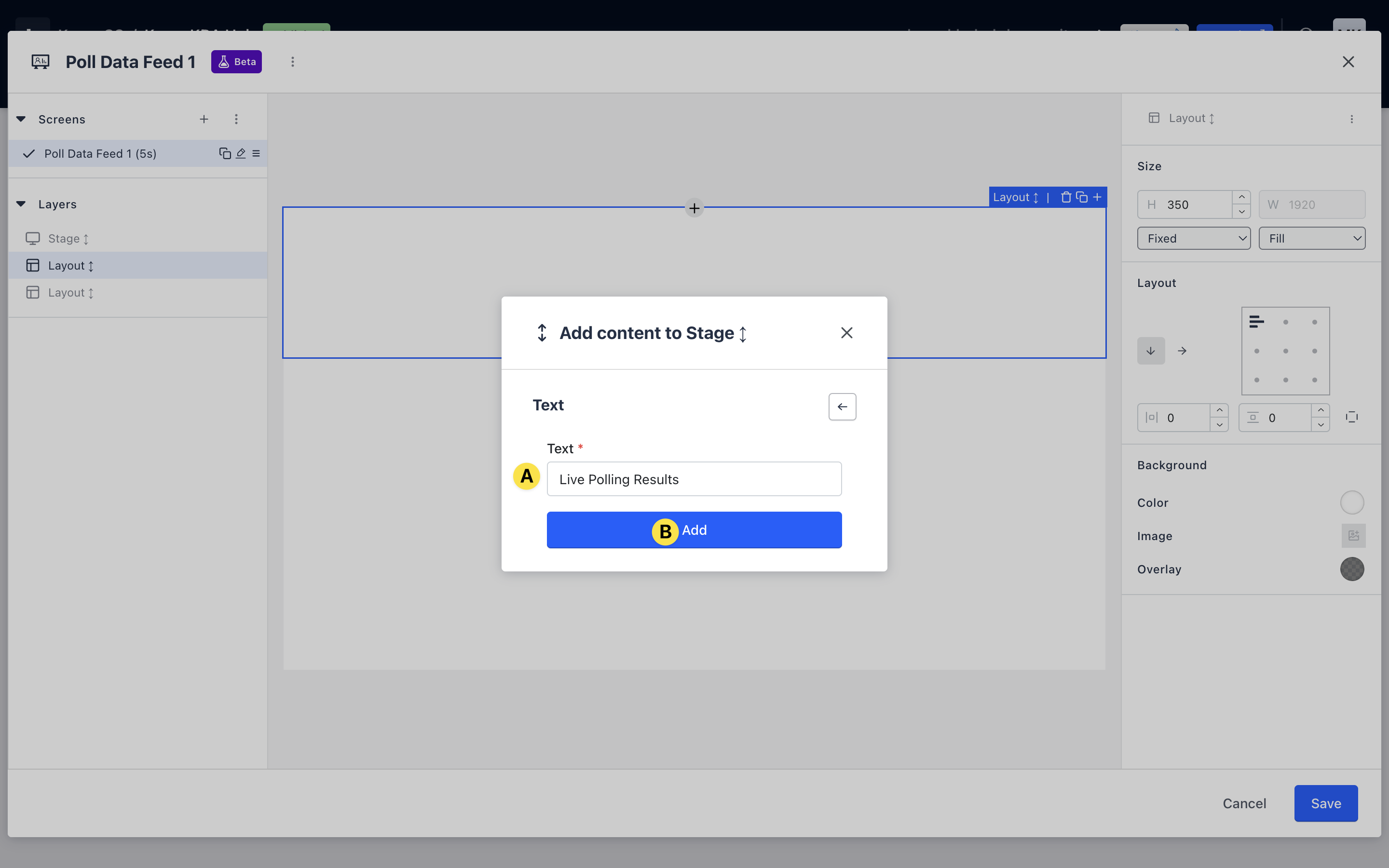The image size is (1389, 868).
Task: Delete layout using trash icon on canvas
Action: click(1066, 197)
